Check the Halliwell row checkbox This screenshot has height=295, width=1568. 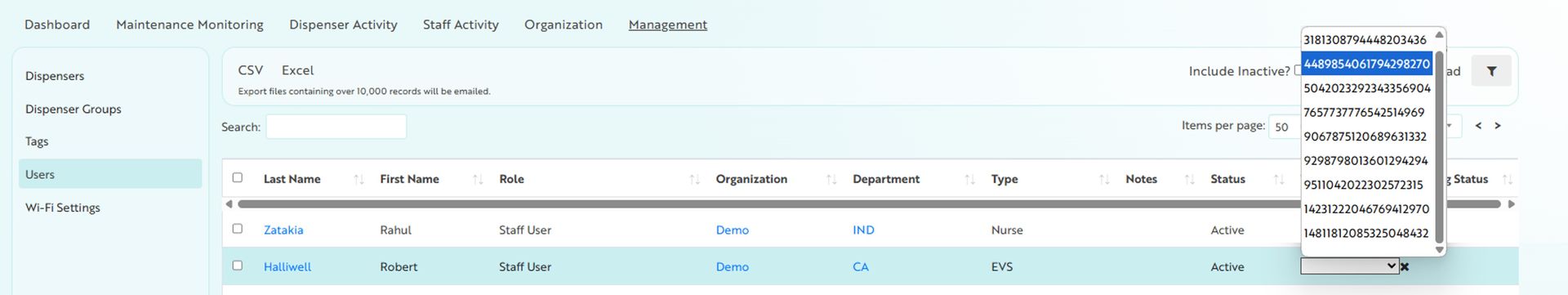point(238,266)
